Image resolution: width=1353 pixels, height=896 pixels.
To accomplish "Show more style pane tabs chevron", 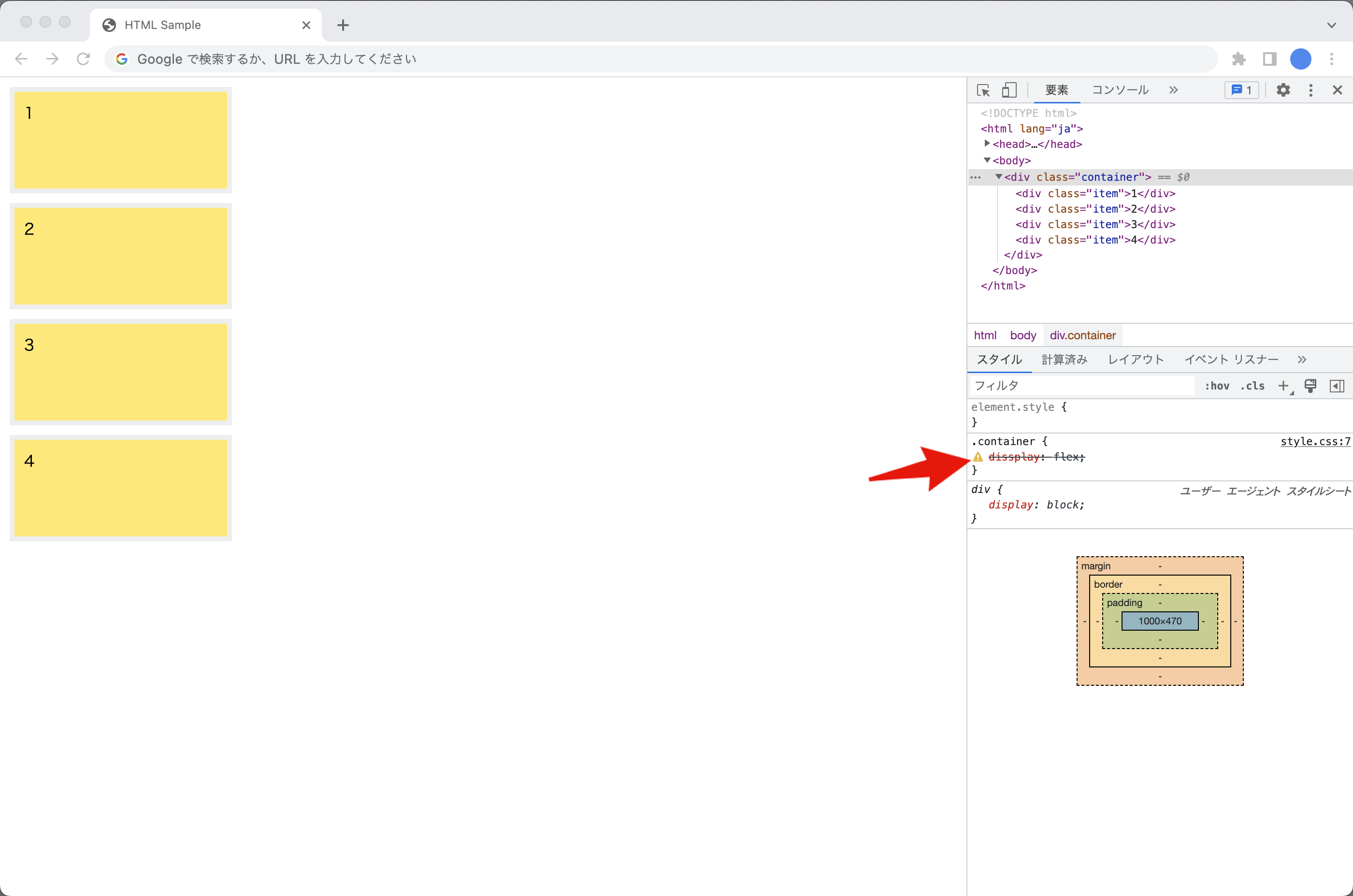I will pyautogui.click(x=1302, y=360).
